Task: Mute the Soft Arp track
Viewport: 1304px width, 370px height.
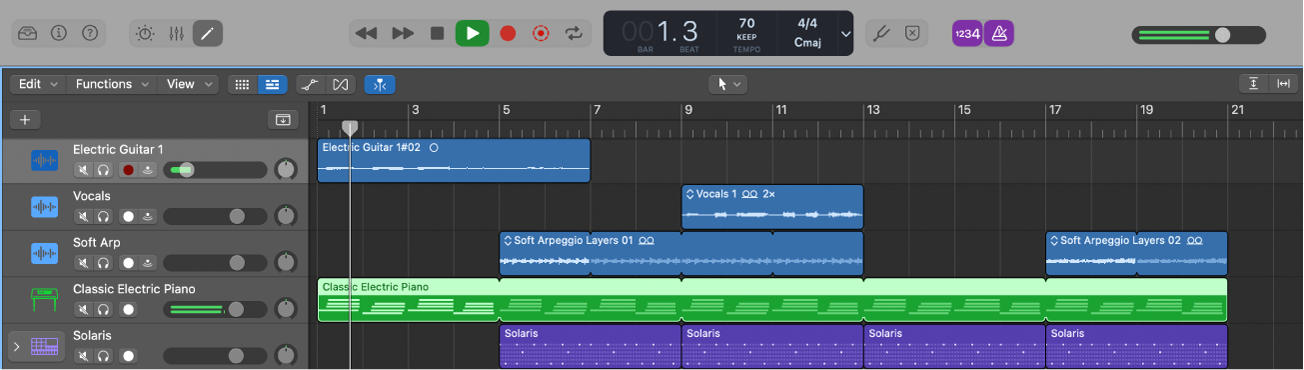Action: click(84, 263)
